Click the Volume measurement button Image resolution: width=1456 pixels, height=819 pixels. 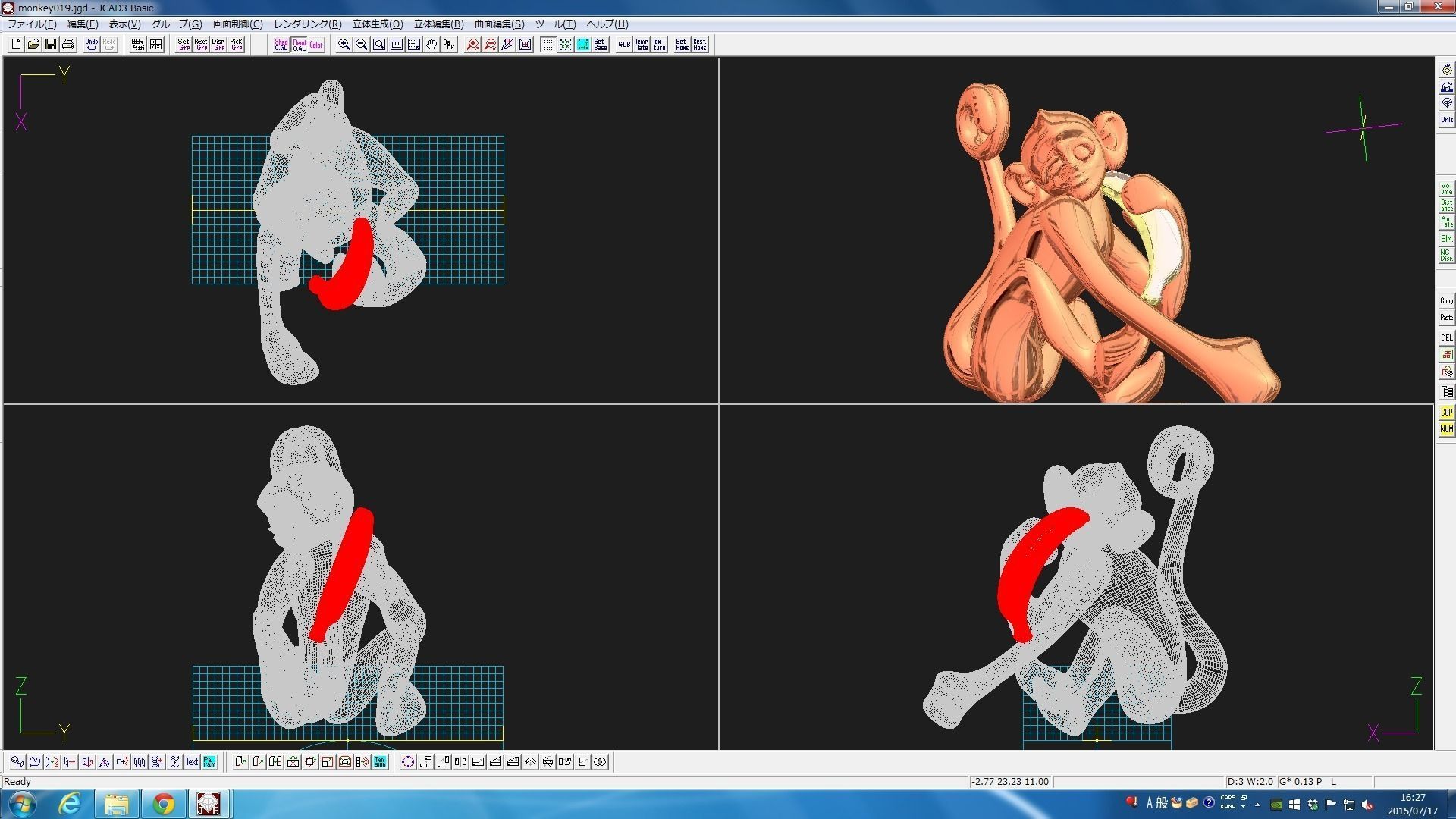click(x=1447, y=189)
